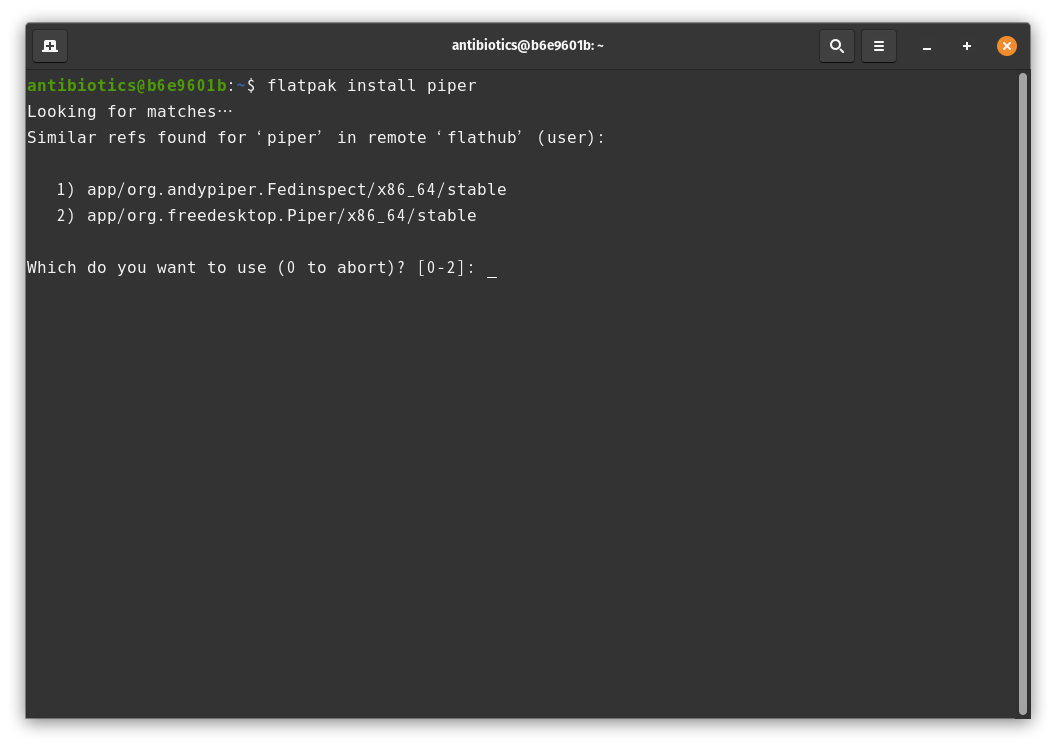Click the green antibiotics@b6e9601b prompt text
The image size is (1056, 747).
(x=126, y=86)
